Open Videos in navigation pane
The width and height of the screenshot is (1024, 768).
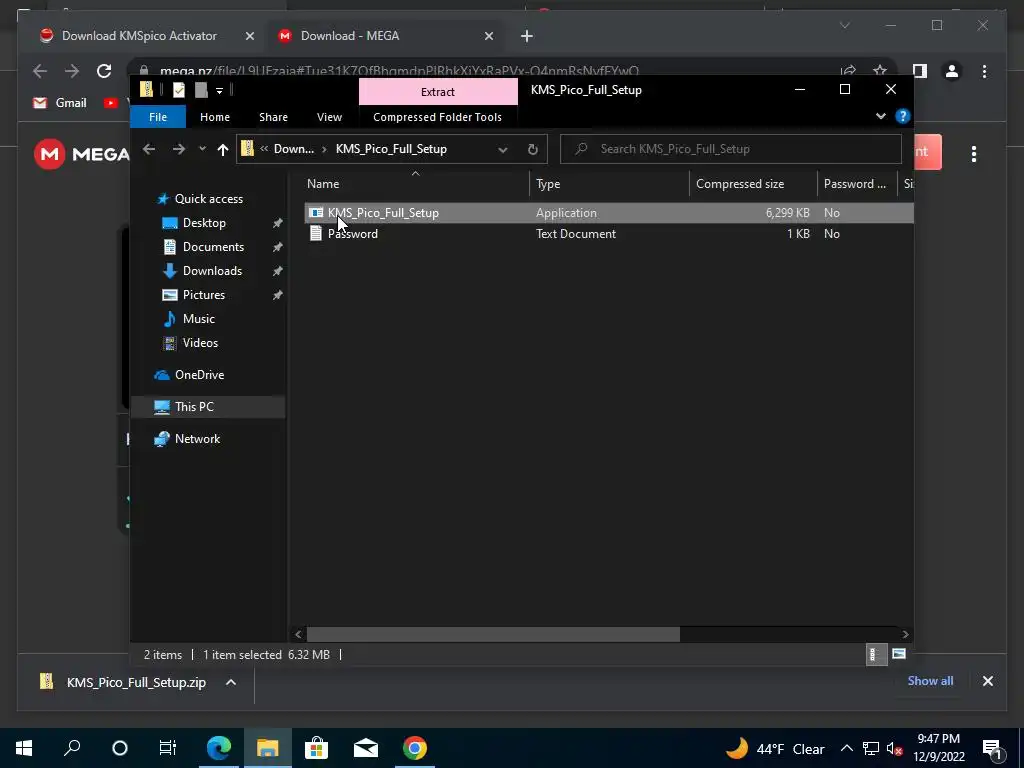200,343
